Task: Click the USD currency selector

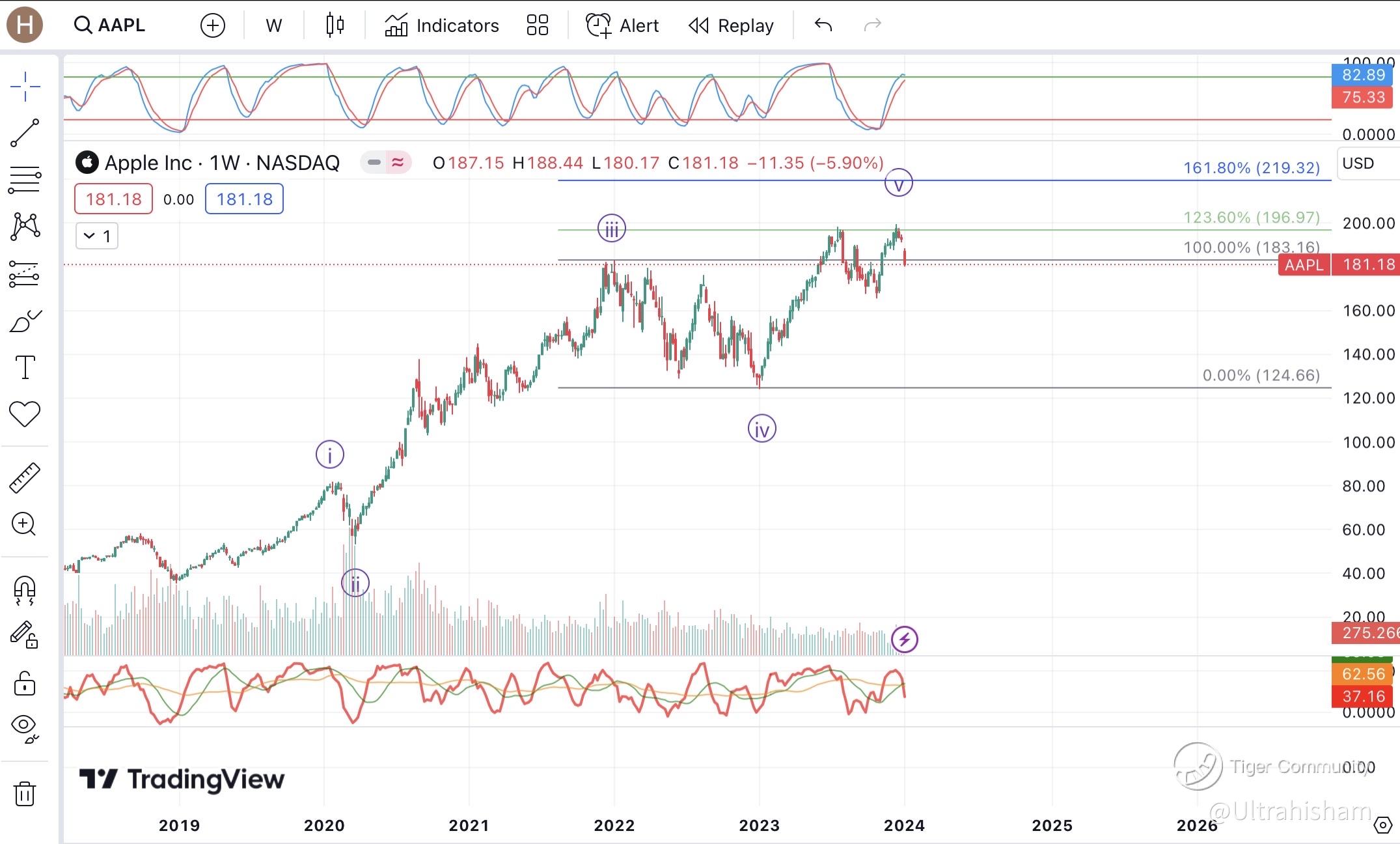Action: pyautogui.click(x=1358, y=163)
